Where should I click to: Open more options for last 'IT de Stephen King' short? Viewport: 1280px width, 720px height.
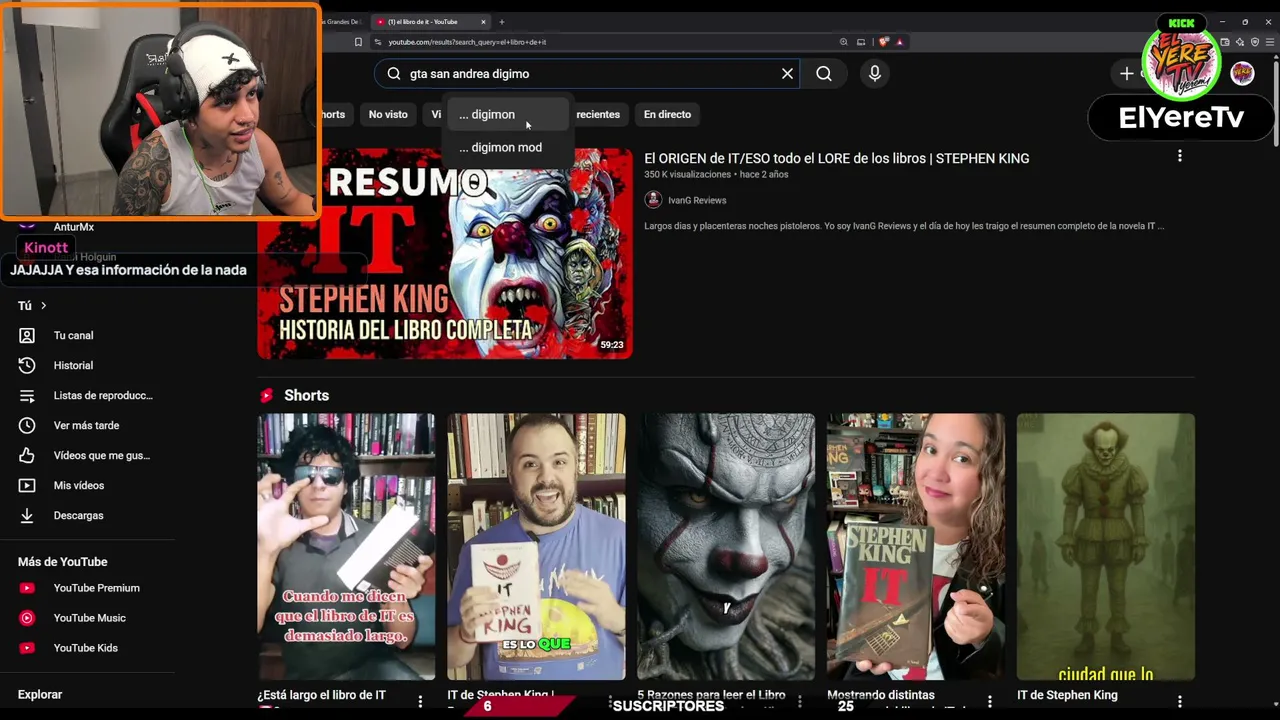(1180, 702)
